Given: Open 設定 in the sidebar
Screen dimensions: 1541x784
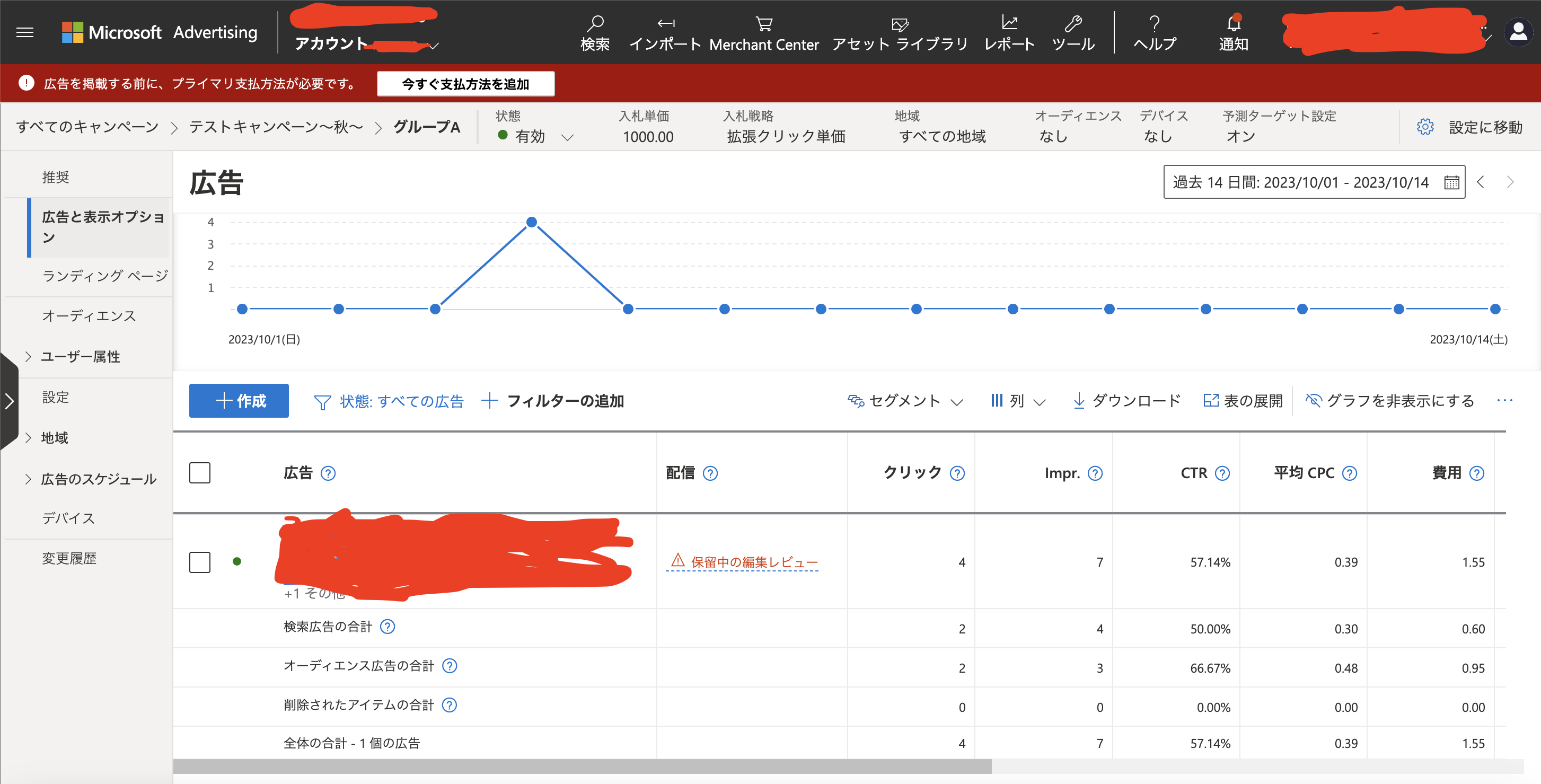Looking at the screenshot, I should [x=56, y=397].
